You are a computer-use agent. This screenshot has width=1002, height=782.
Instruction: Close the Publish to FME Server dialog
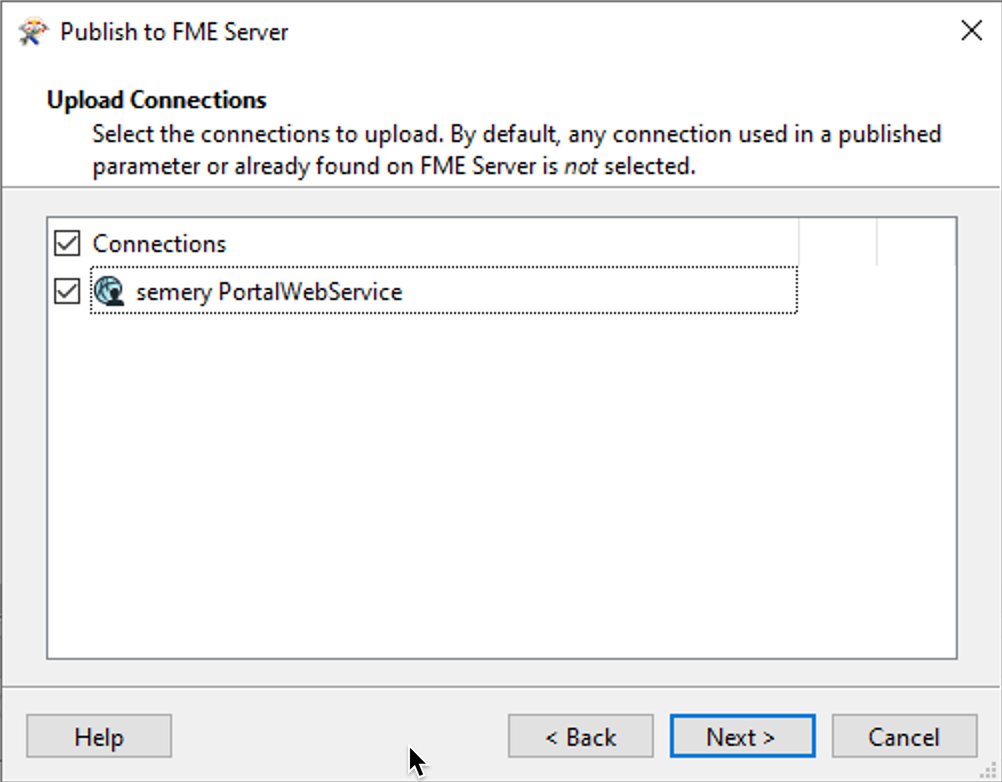tap(971, 31)
